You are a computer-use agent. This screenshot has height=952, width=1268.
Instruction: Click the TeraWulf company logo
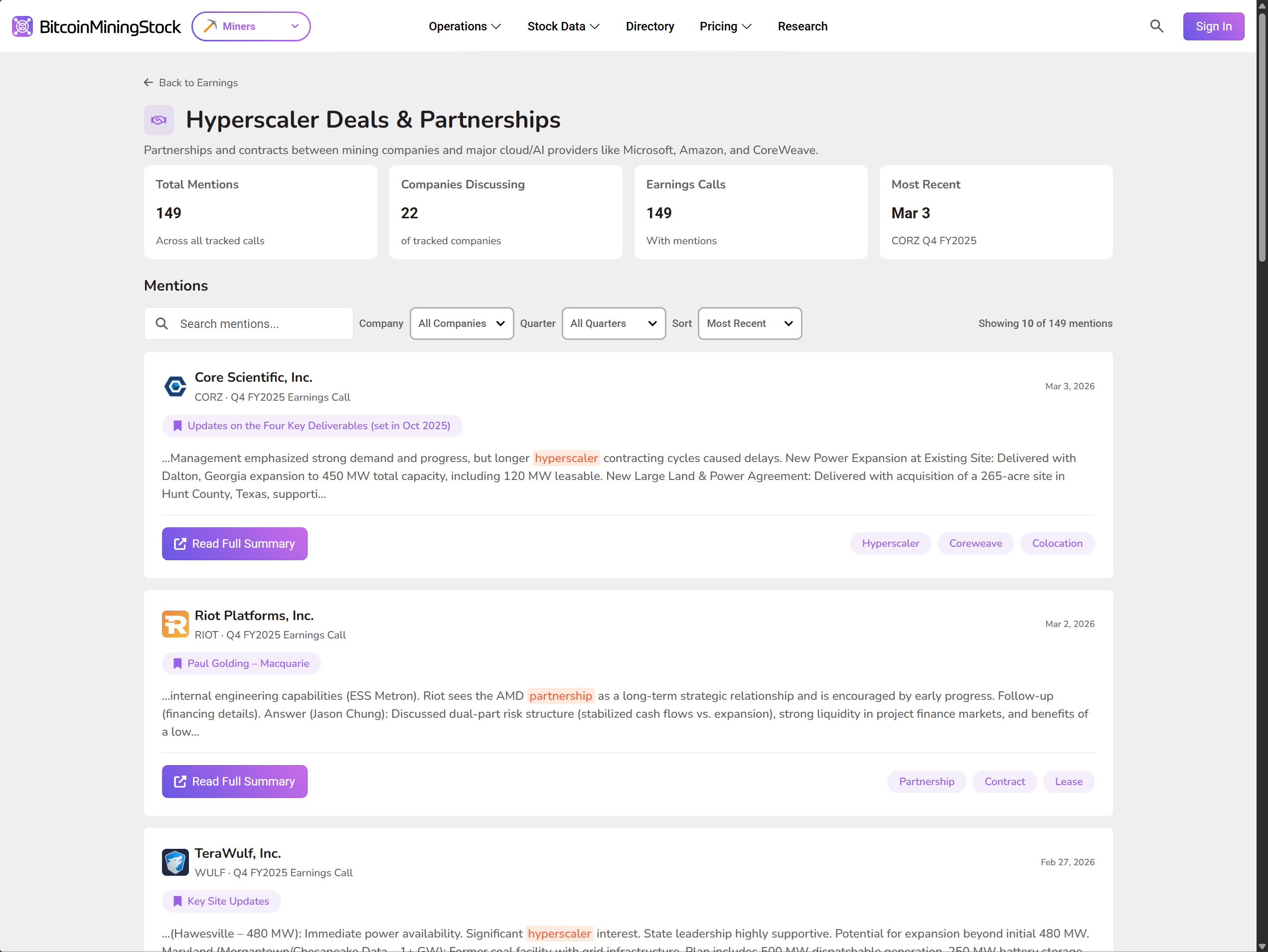pos(175,862)
